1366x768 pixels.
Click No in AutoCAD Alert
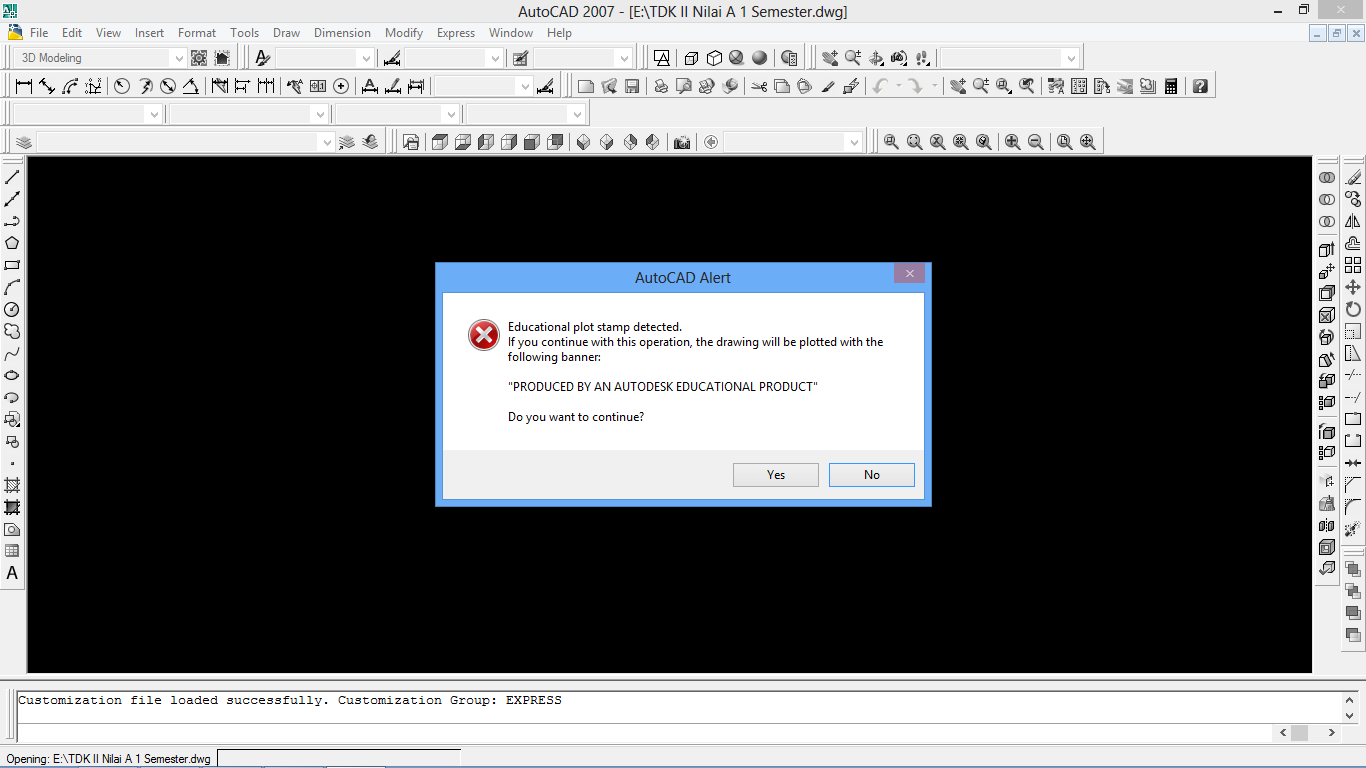pyautogui.click(x=872, y=475)
